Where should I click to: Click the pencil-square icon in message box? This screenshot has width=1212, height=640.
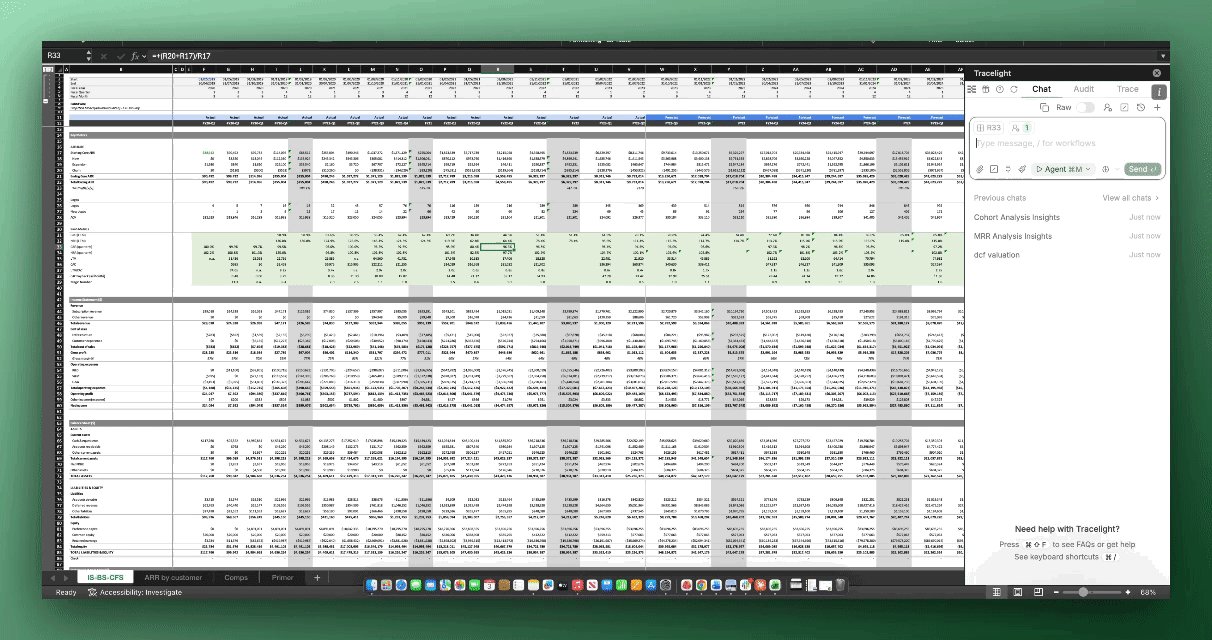point(994,169)
